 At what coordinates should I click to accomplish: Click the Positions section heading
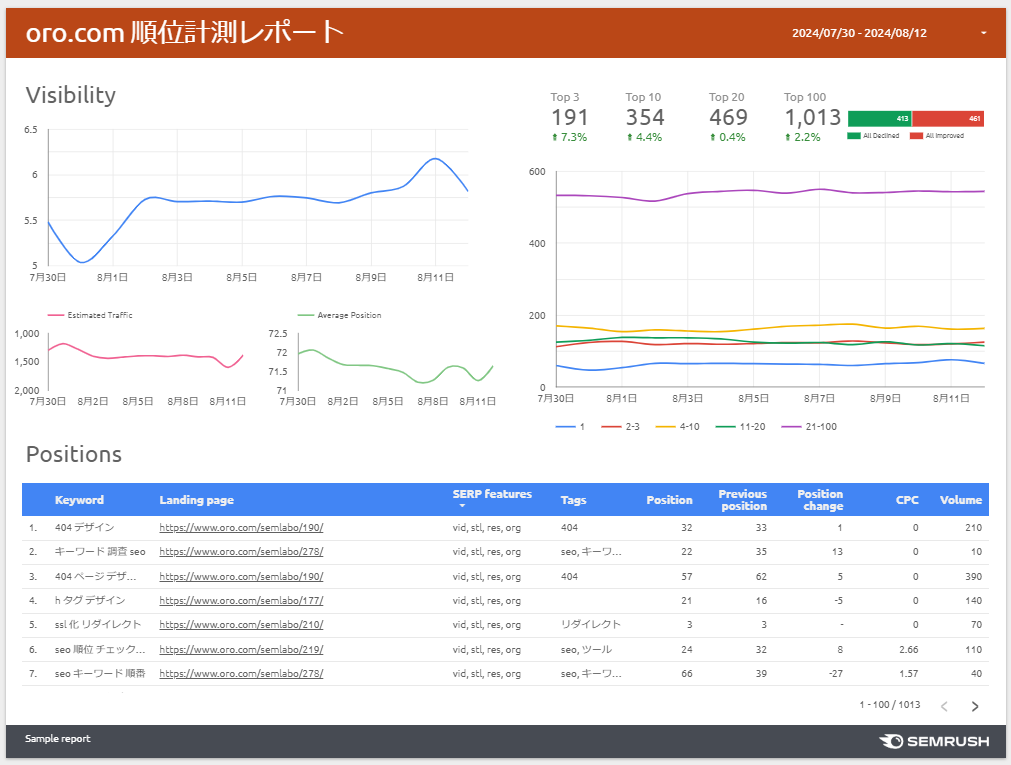(x=74, y=454)
